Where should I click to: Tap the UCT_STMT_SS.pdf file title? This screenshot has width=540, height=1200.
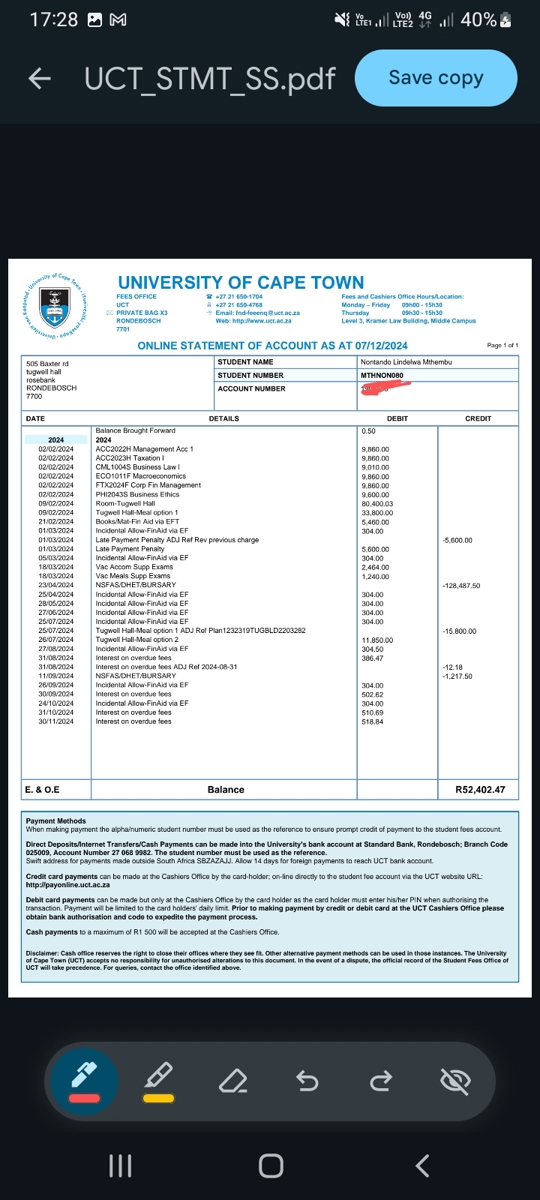click(x=208, y=78)
